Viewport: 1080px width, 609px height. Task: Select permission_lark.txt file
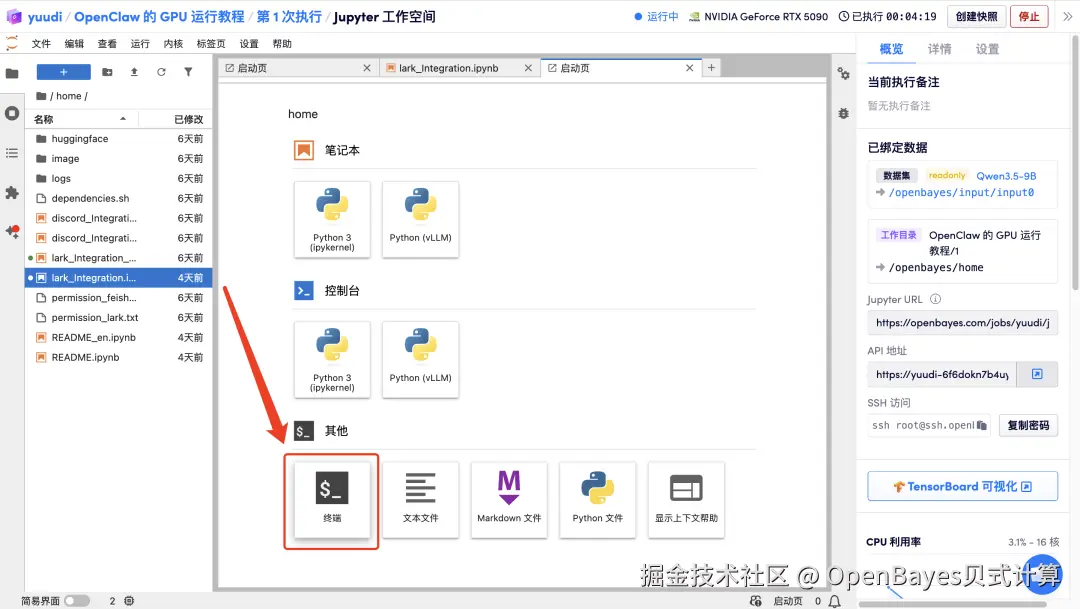point(118,318)
